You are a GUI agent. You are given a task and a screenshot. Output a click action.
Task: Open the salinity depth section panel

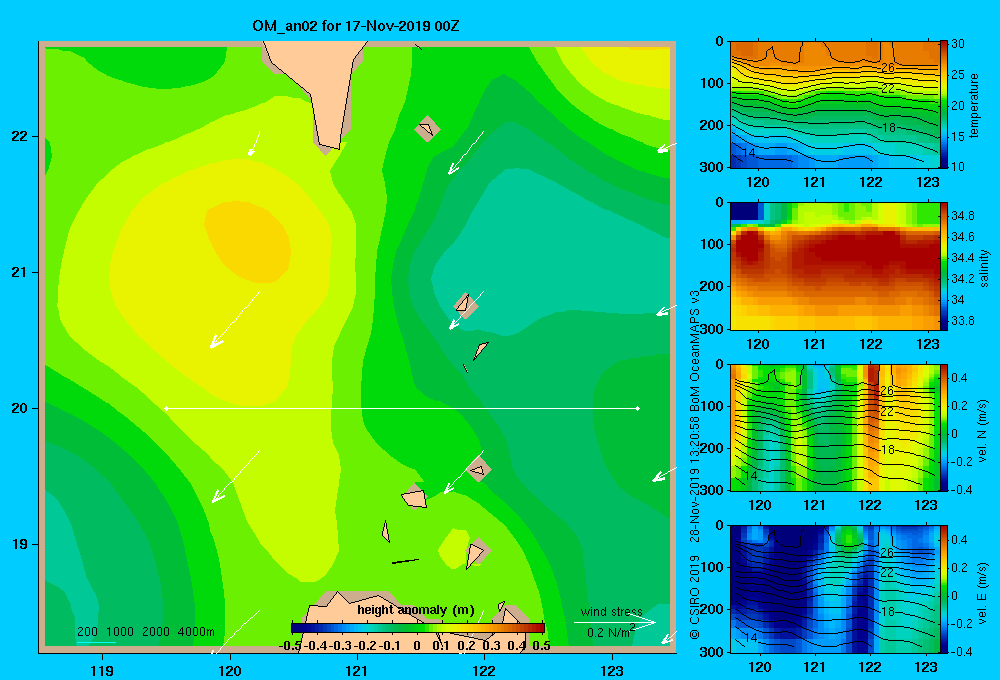(x=835, y=266)
